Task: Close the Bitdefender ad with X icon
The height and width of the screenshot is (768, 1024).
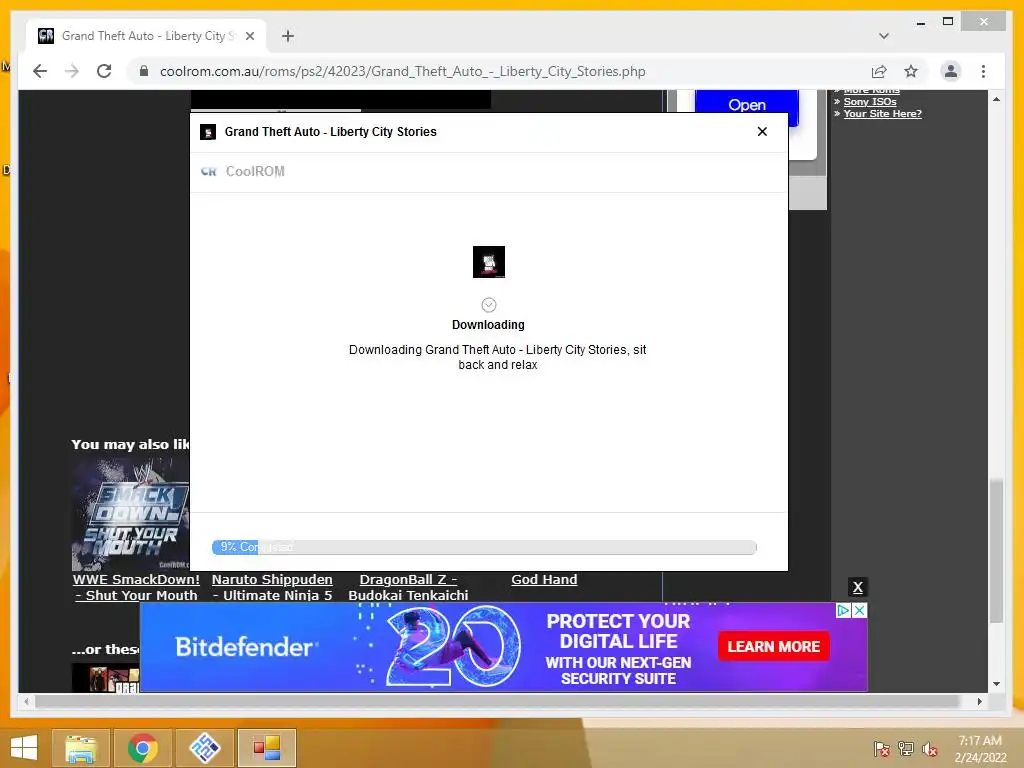Action: click(x=860, y=610)
